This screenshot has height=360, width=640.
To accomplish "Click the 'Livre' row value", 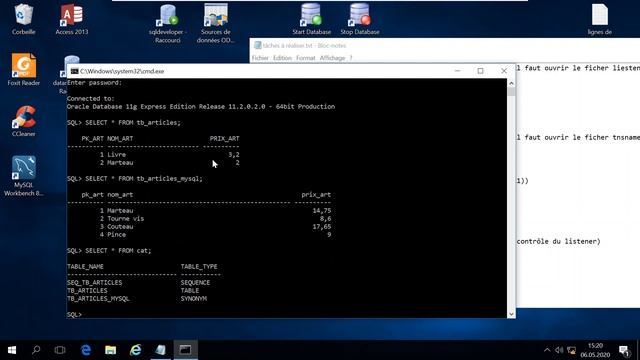I will [116, 155].
